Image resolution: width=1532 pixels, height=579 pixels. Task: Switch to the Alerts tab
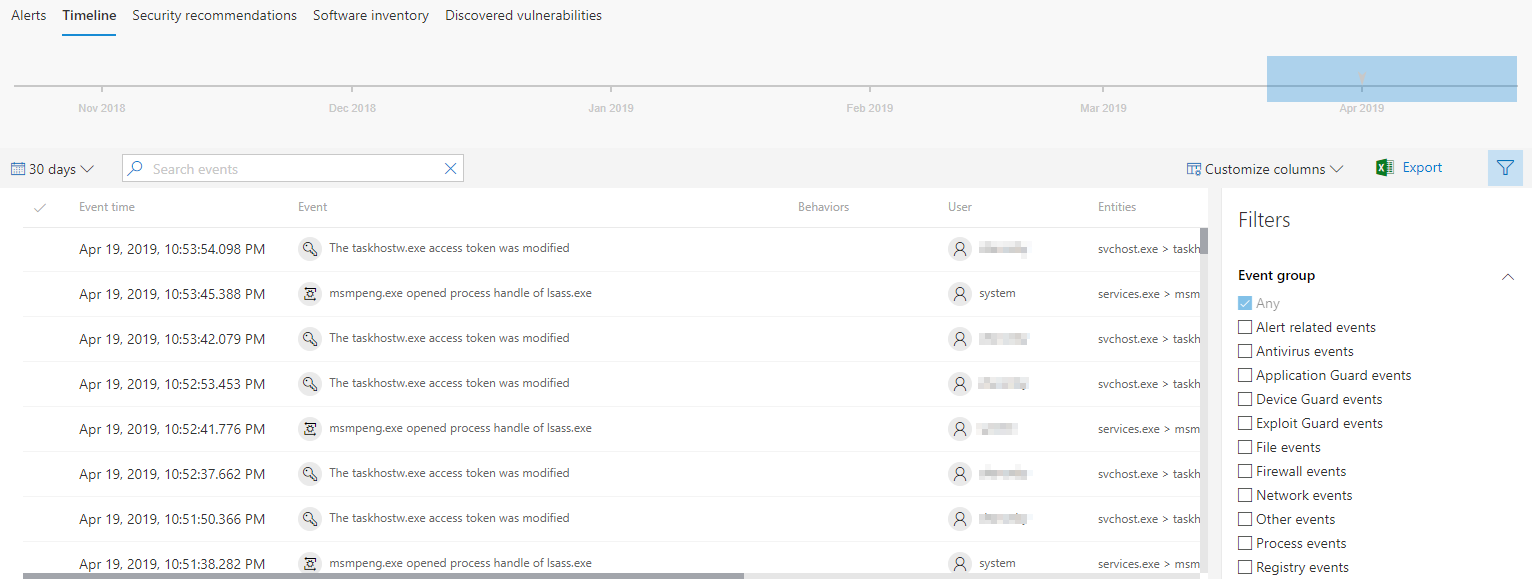pos(28,16)
